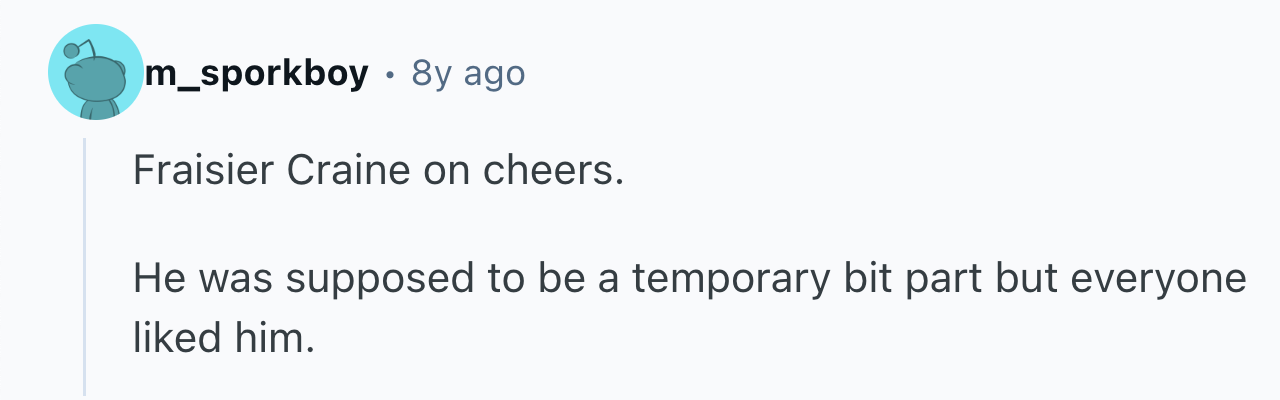Screen dimensions: 1280x400
Task: Click the word "everyone" in the comment
Action: coord(1159,279)
